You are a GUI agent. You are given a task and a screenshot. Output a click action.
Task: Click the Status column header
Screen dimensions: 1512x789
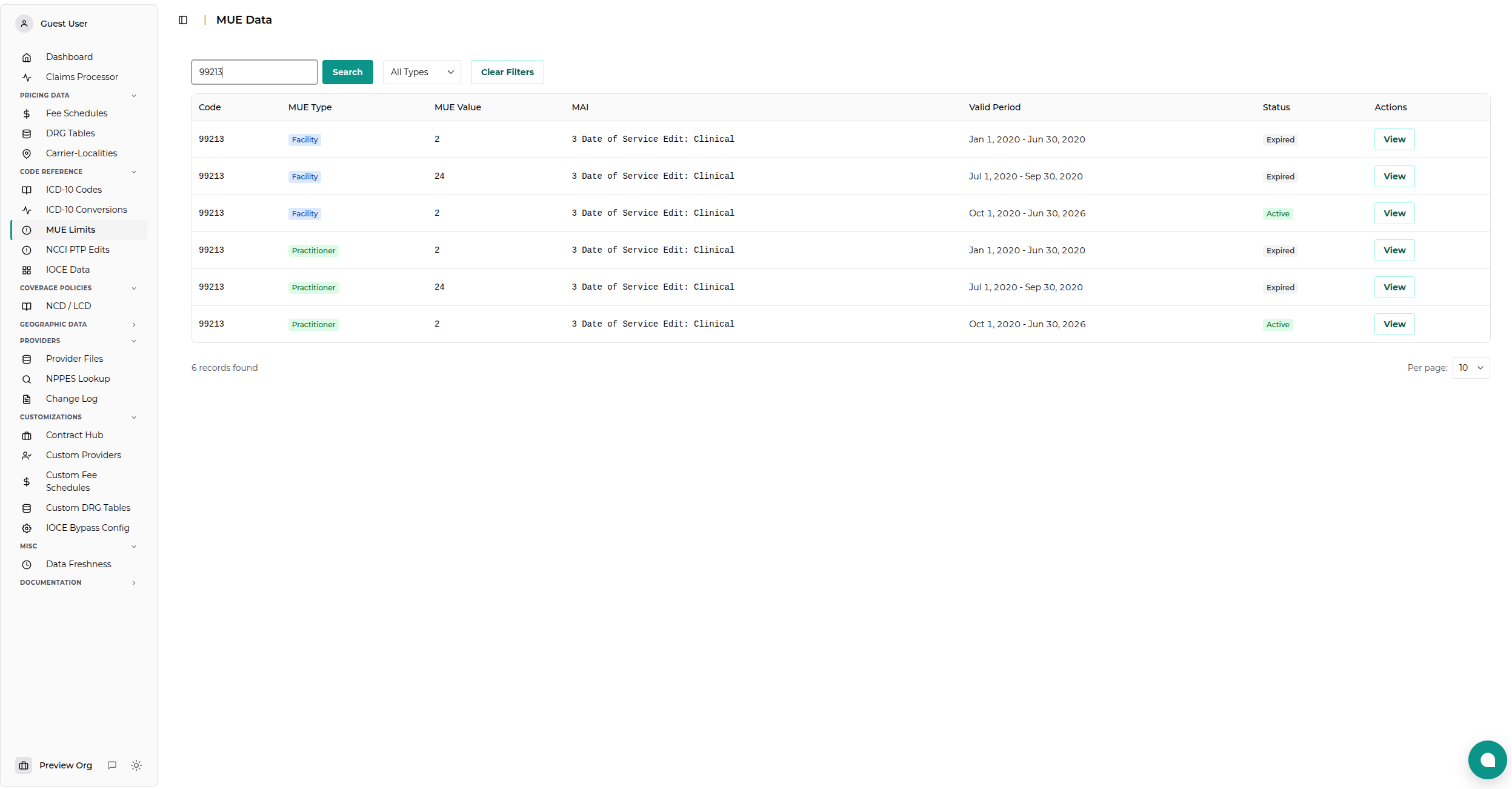coord(1276,107)
